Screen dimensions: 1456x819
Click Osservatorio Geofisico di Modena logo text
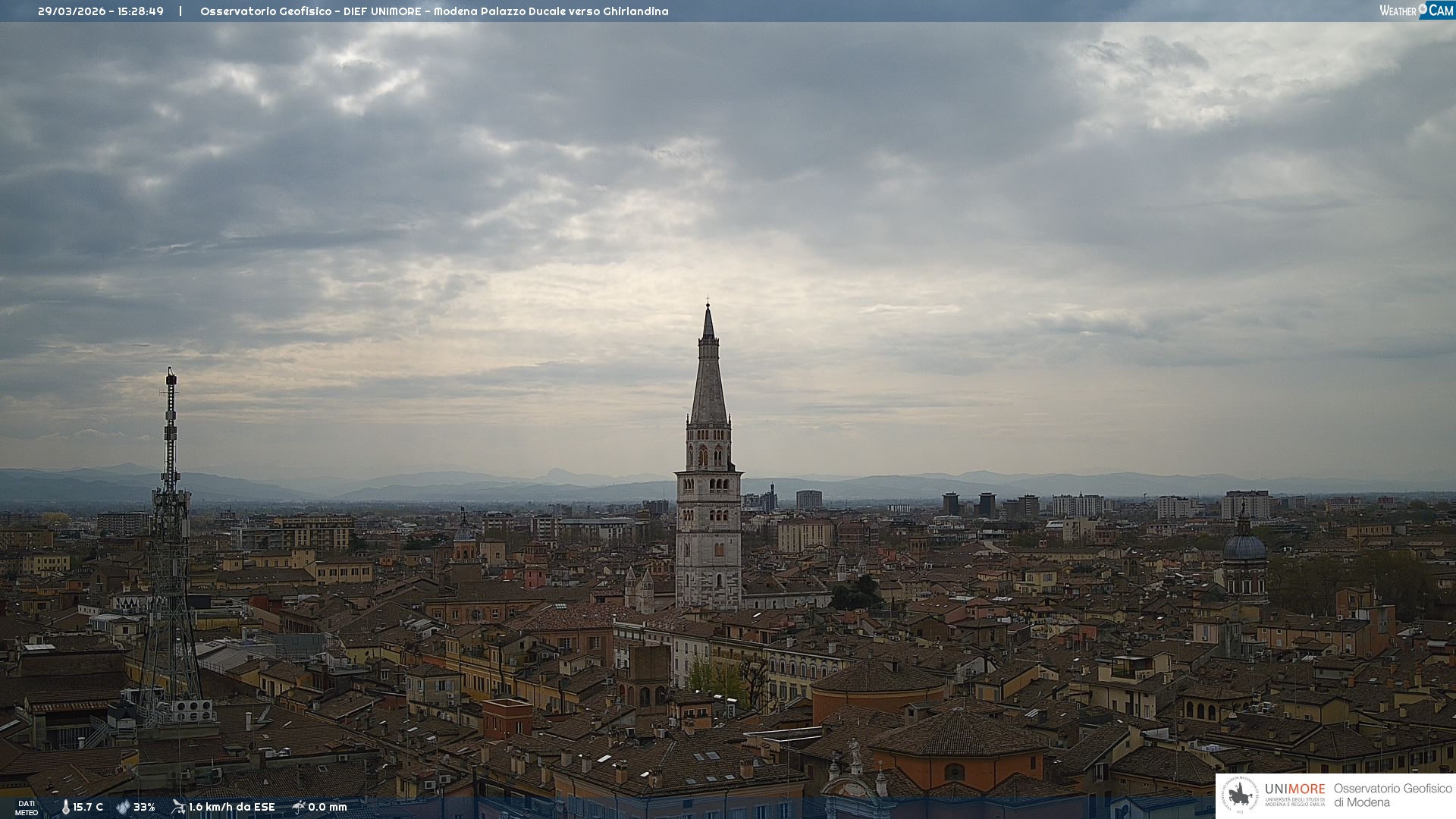pos(1392,795)
